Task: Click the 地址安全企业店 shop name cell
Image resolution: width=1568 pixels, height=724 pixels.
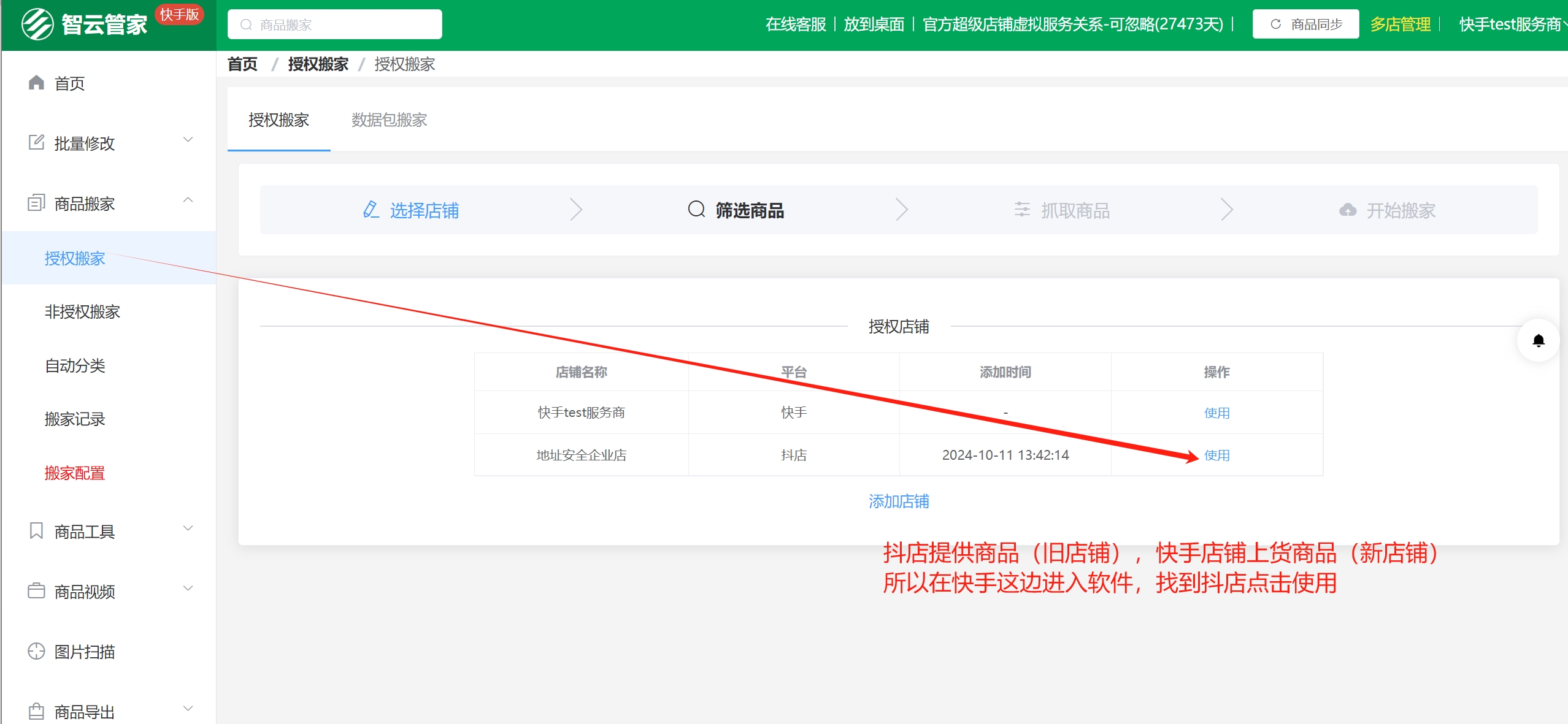Action: point(582,455)
